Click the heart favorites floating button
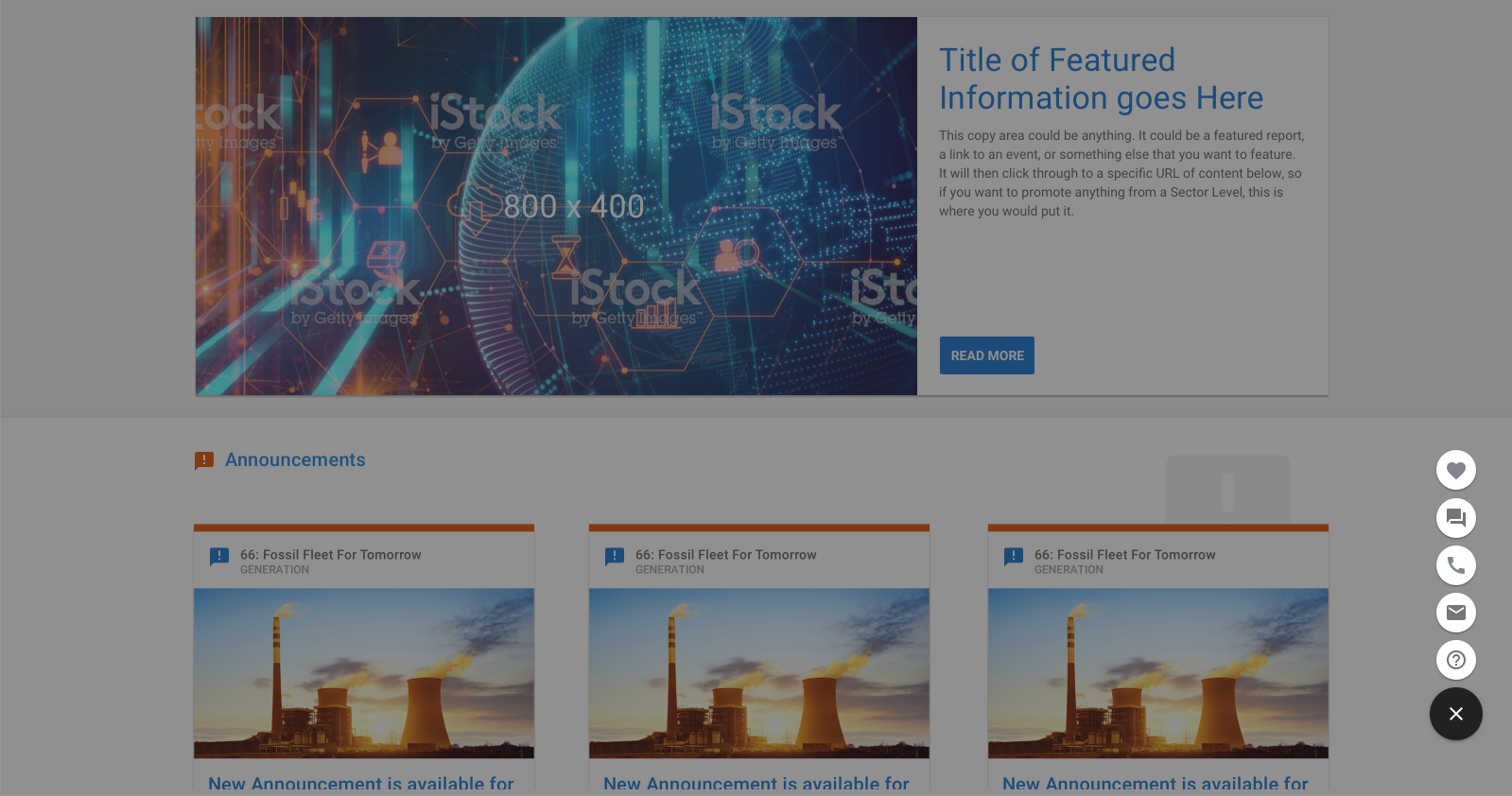This screenshot has width=1512, height=796. (x=1456, y=470)
